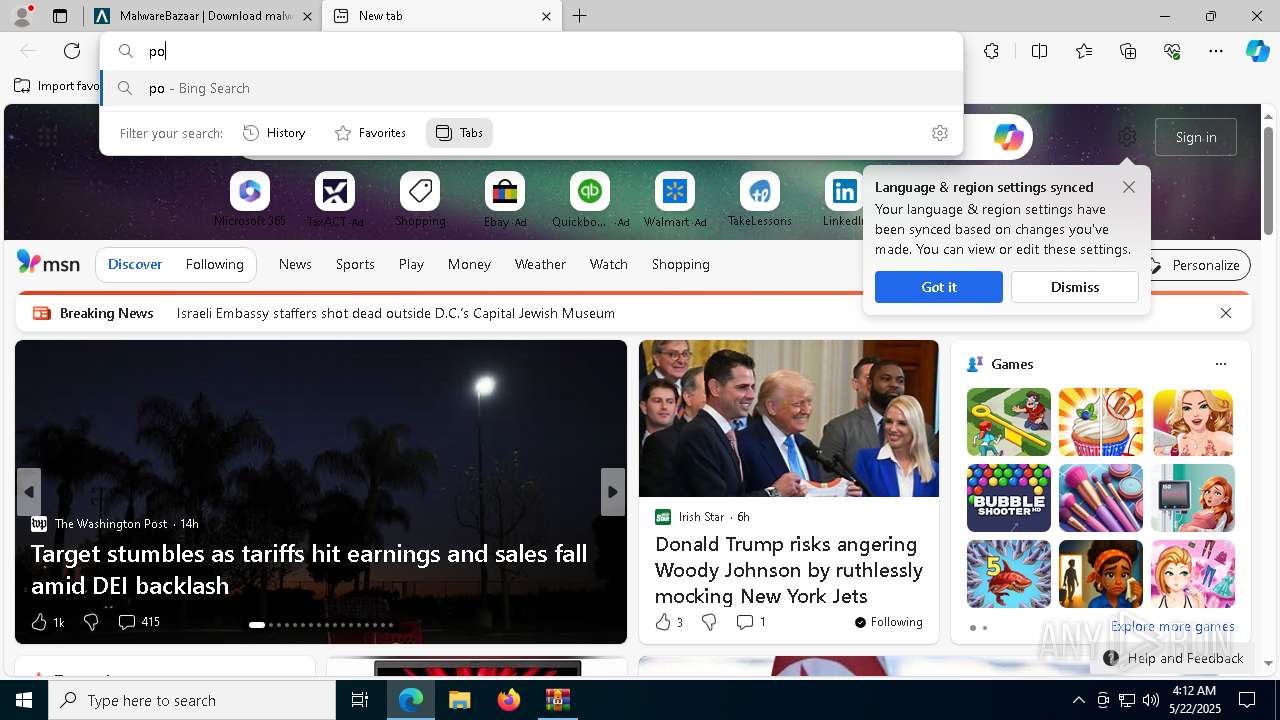Open Collections icon in toolbar
Image resolution: width=1280 pixels, height=720 pixels.
pos(1128,51)
